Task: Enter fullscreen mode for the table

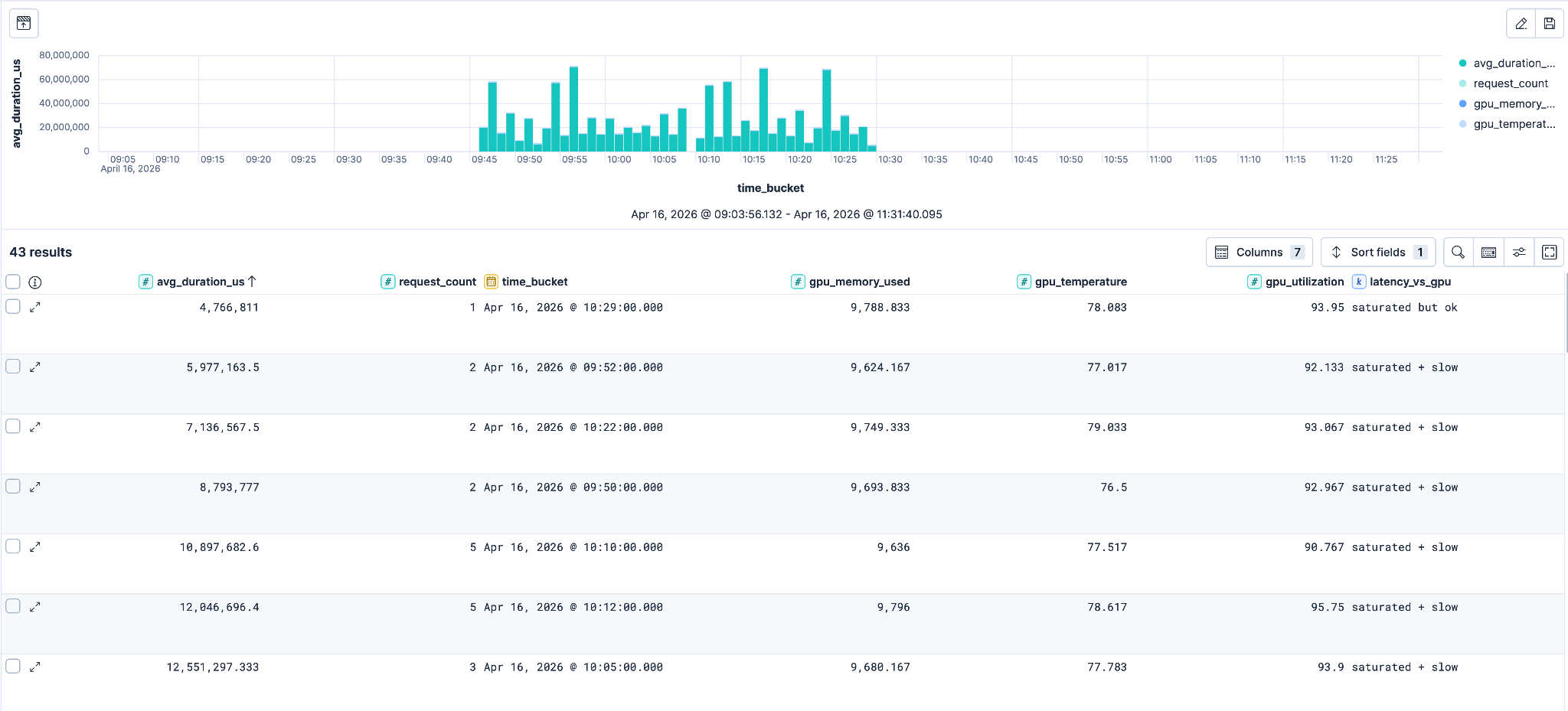Action: point(1549,252)
